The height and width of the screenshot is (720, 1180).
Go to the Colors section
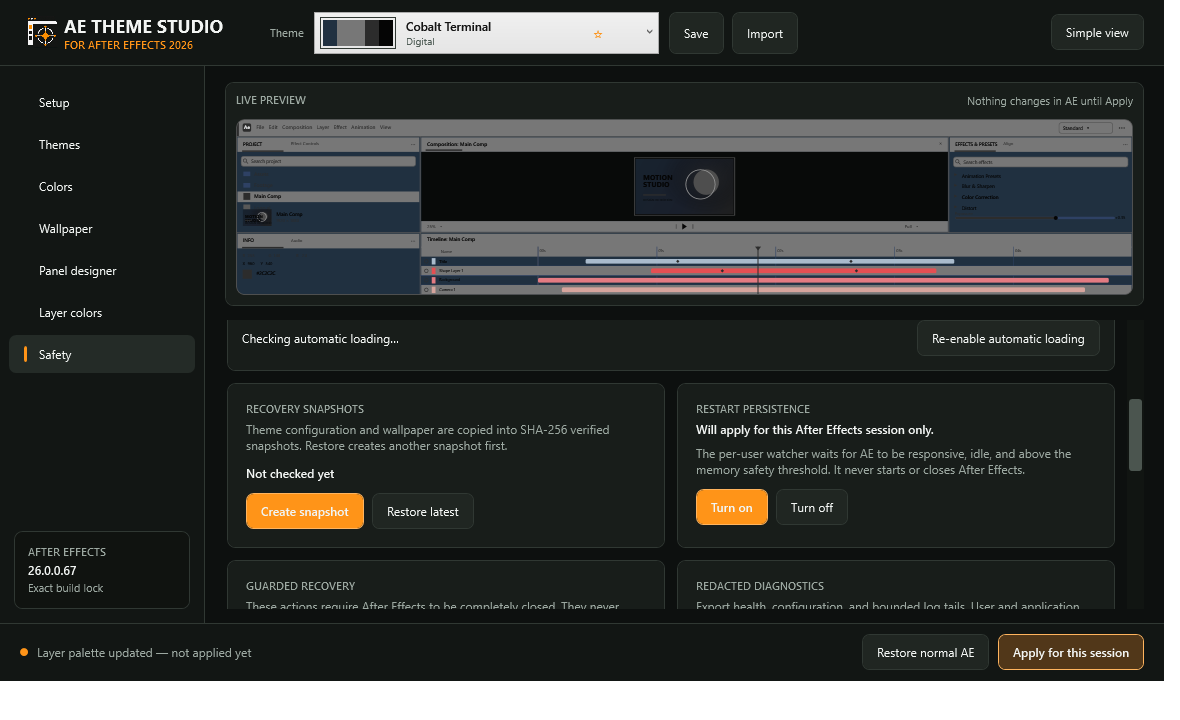coord(102,187)
